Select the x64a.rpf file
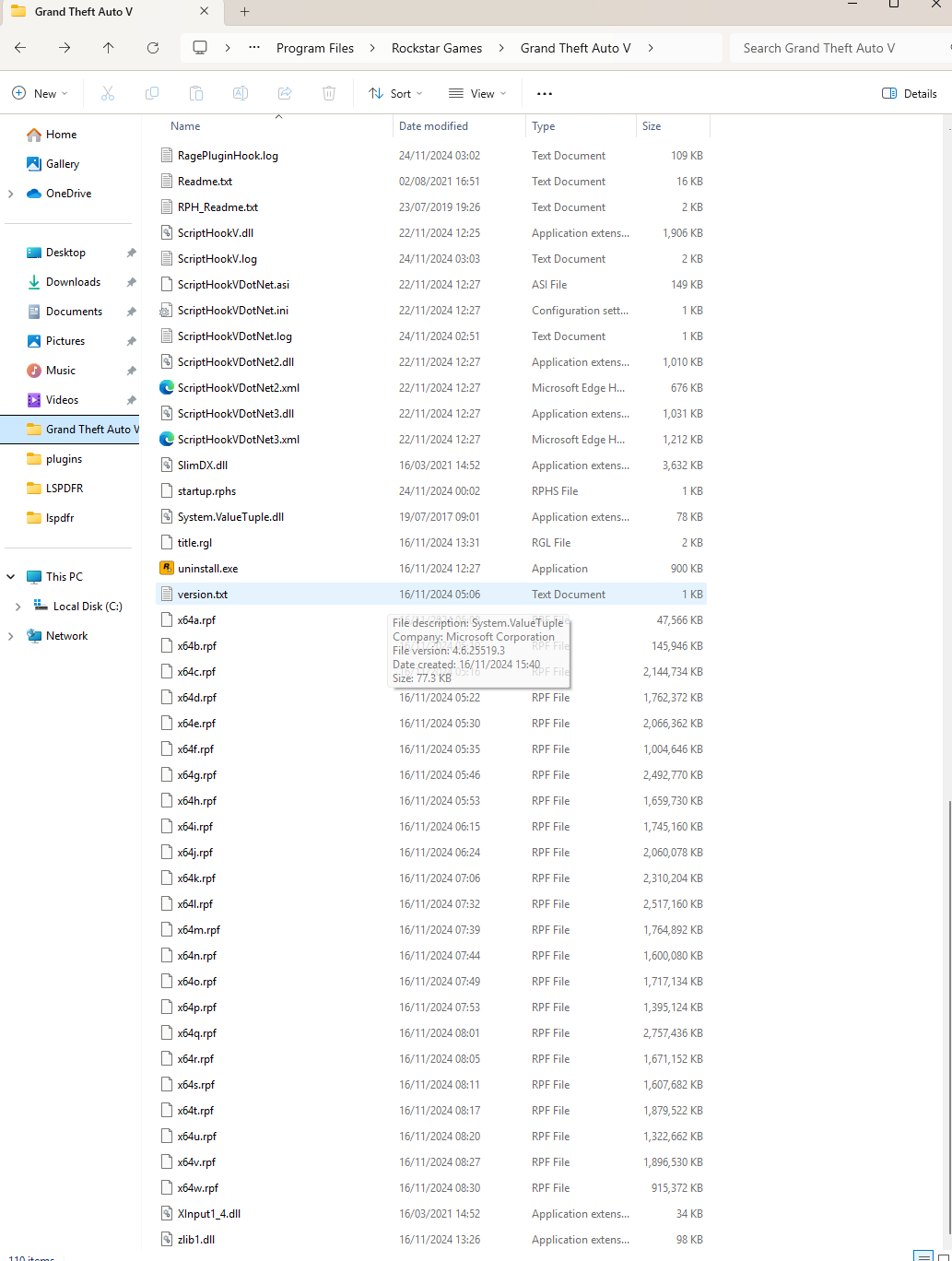Image resolution: width=952 pixels, height=1261 pixels. [x=431, y=620]
